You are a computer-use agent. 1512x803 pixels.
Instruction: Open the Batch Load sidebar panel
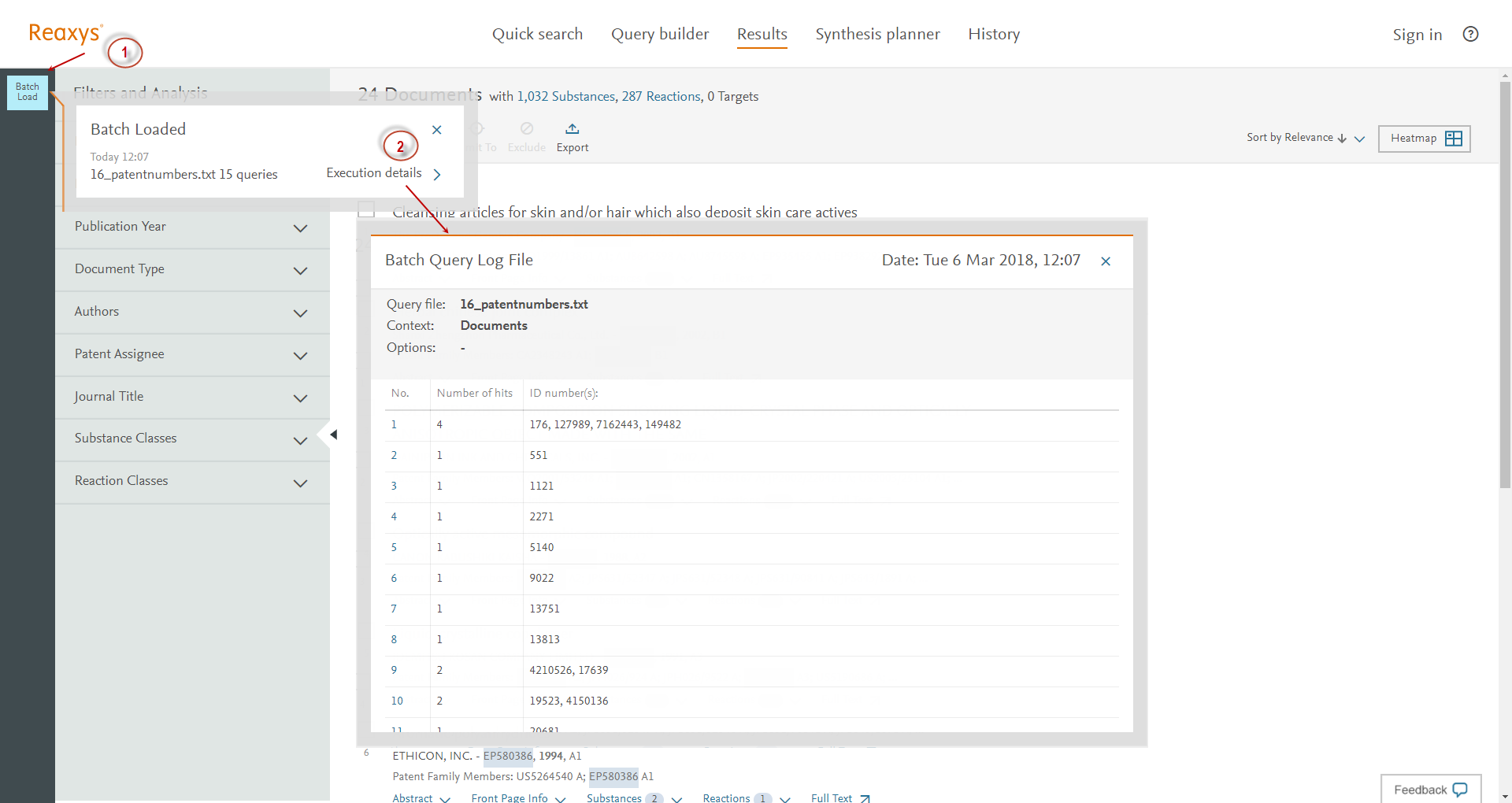(27, 92)
